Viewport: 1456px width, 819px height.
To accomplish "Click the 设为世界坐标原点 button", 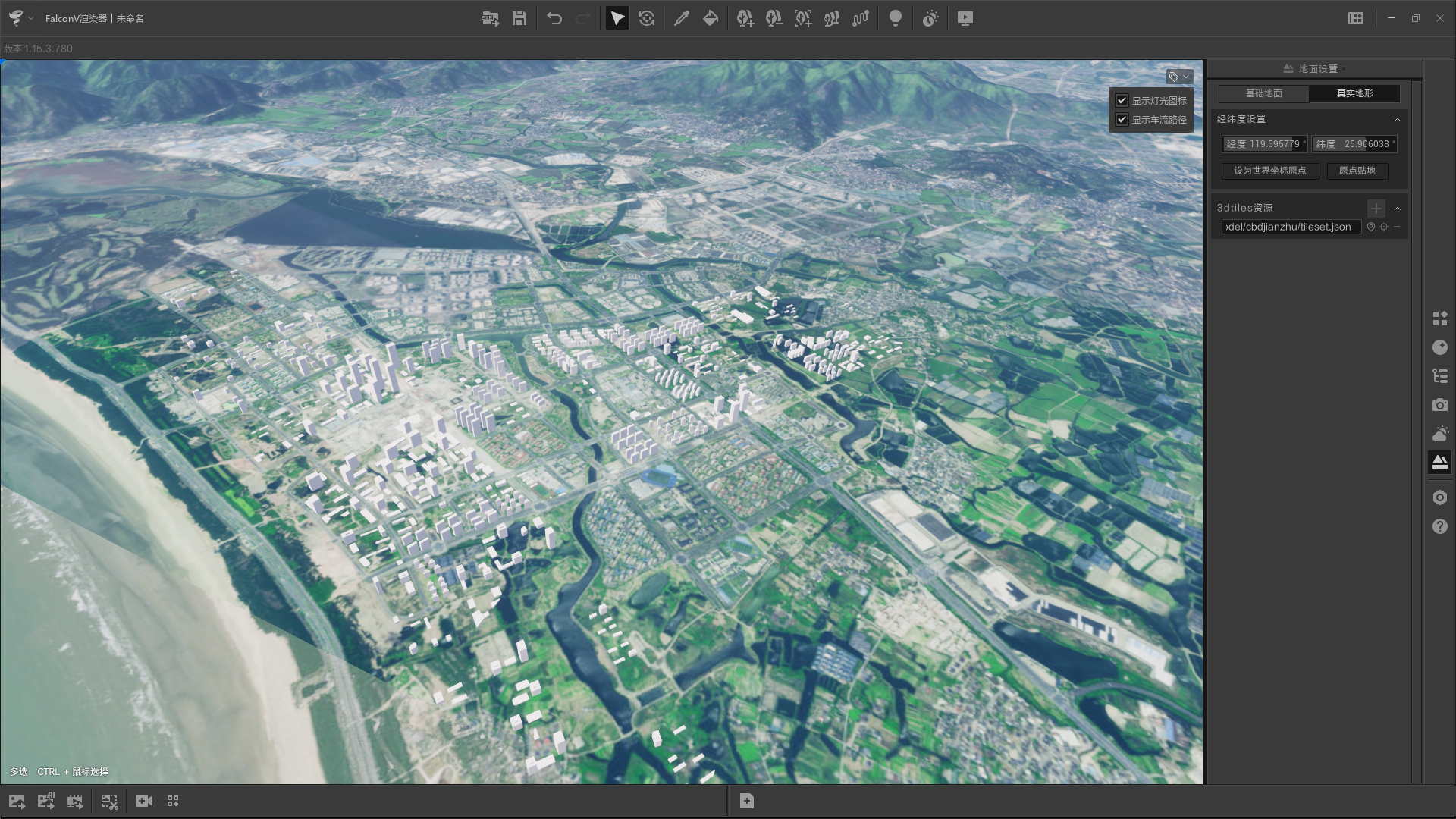I will 1269,171.
